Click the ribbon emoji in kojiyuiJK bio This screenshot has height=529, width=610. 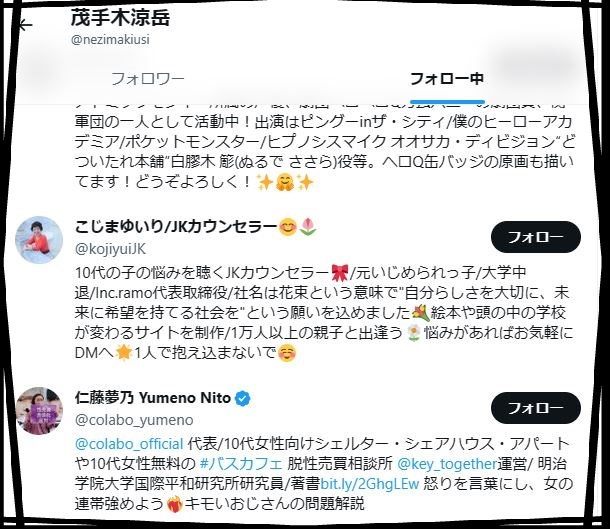pyautogui.click(x=340, y=273)
